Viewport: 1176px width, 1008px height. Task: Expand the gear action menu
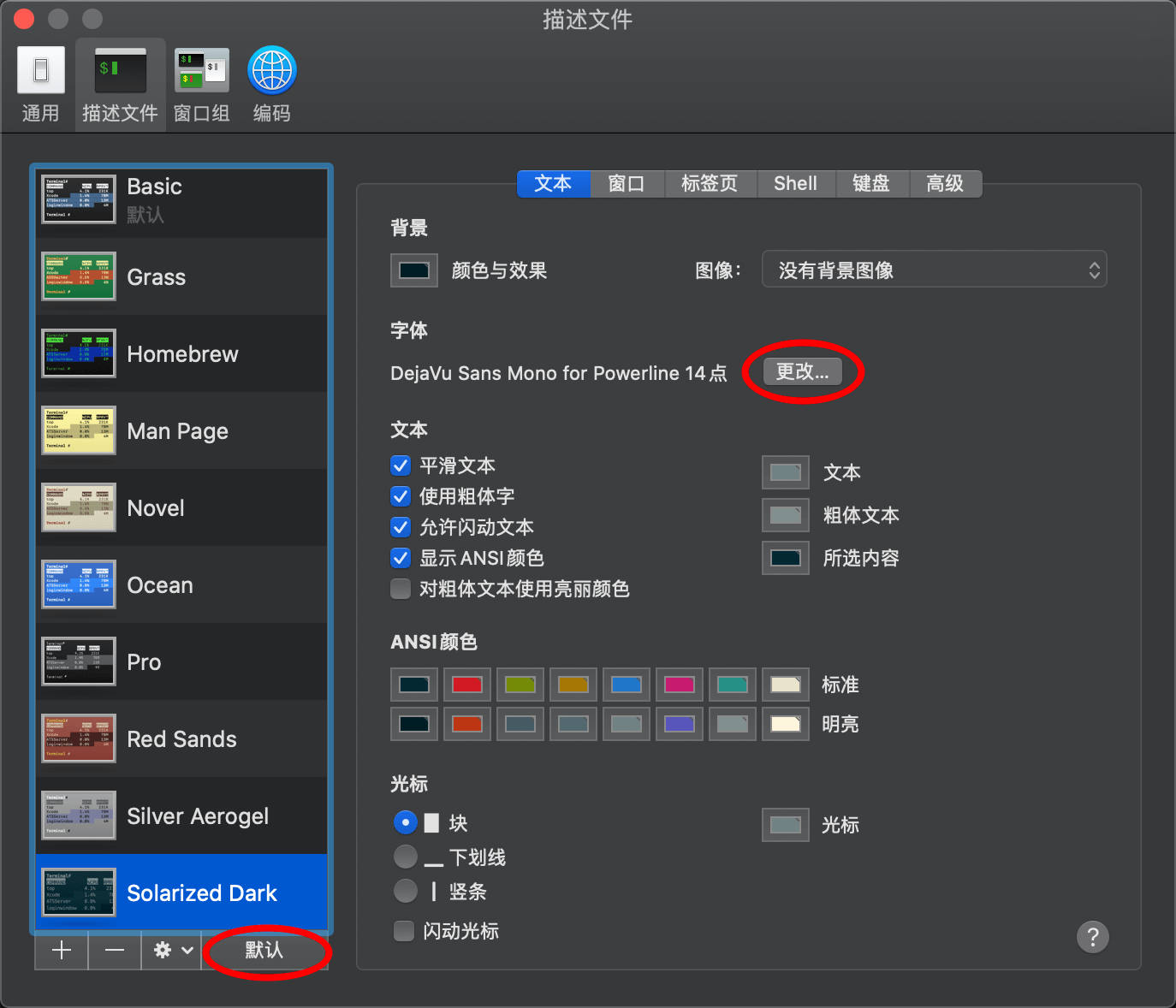click(172, 951)
